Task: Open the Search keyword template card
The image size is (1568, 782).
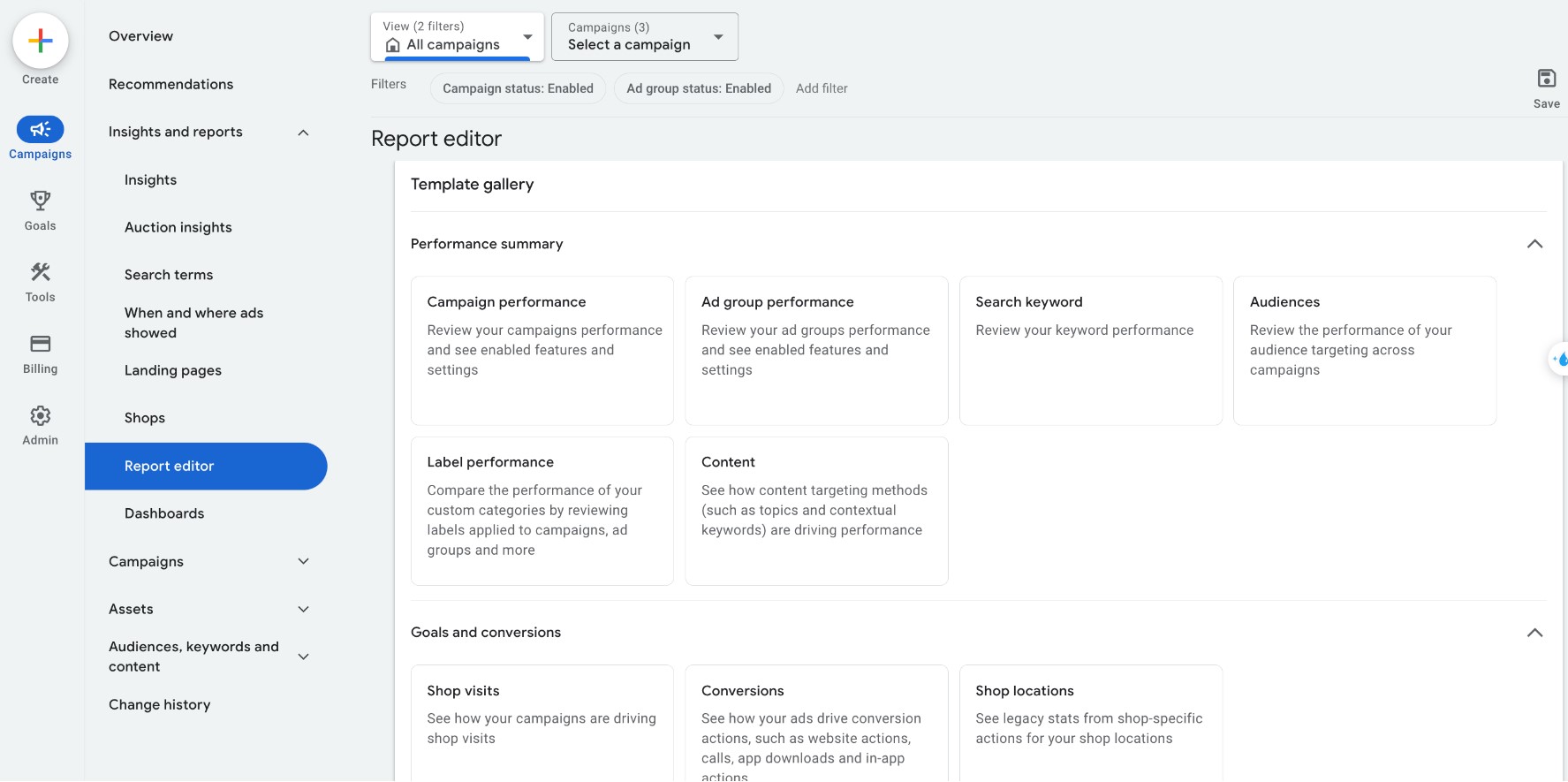Action: [1090, 351]
